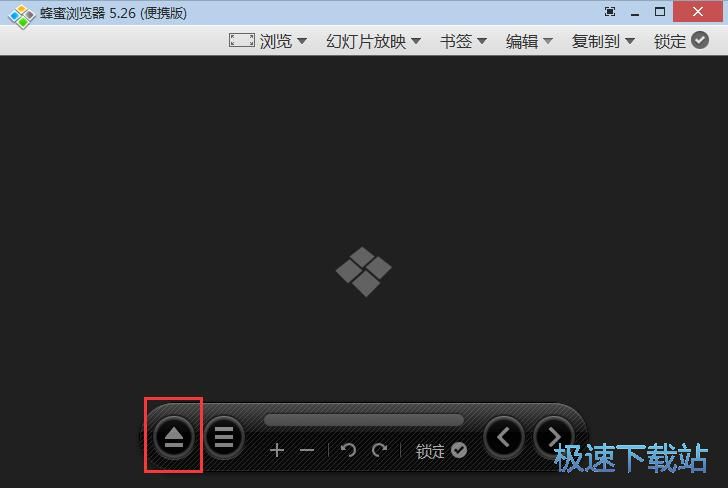The image size is (728, 488).
Task: Zoom out with the minus icon
Action: click(307, 450)
